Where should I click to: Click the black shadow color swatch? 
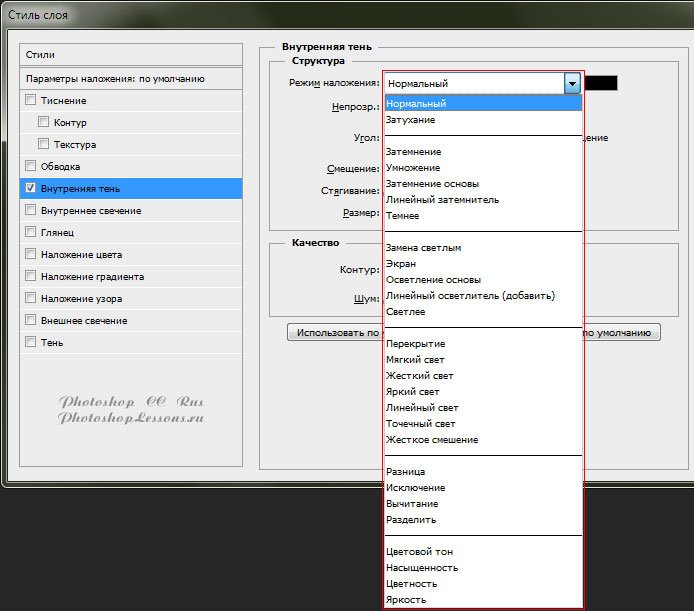tap(601, 83)
